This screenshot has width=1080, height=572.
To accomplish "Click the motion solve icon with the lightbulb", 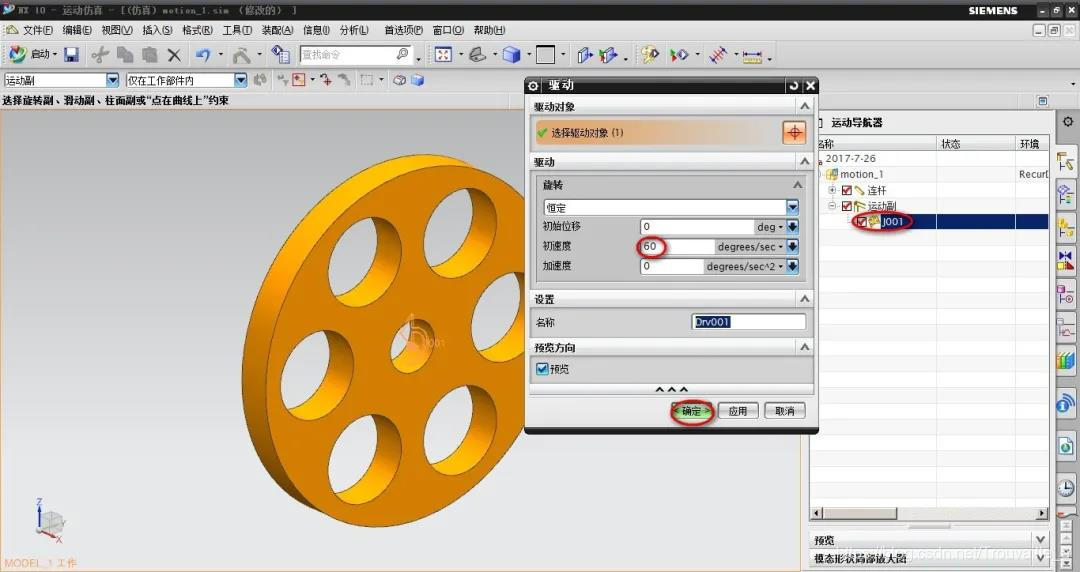I will [x=648, y=54].
